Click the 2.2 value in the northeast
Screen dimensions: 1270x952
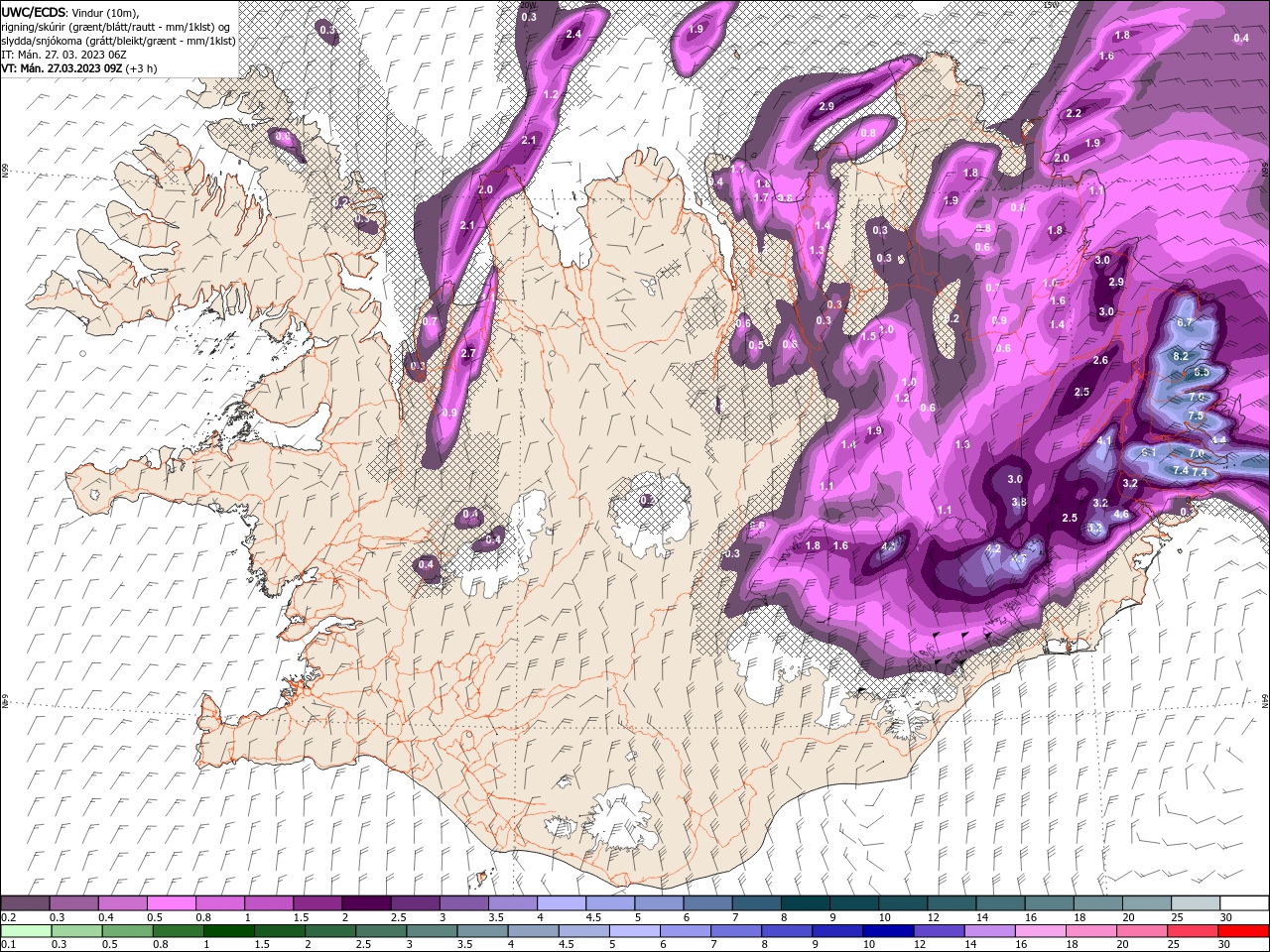pyautogui.click(x=1074, y=114)
